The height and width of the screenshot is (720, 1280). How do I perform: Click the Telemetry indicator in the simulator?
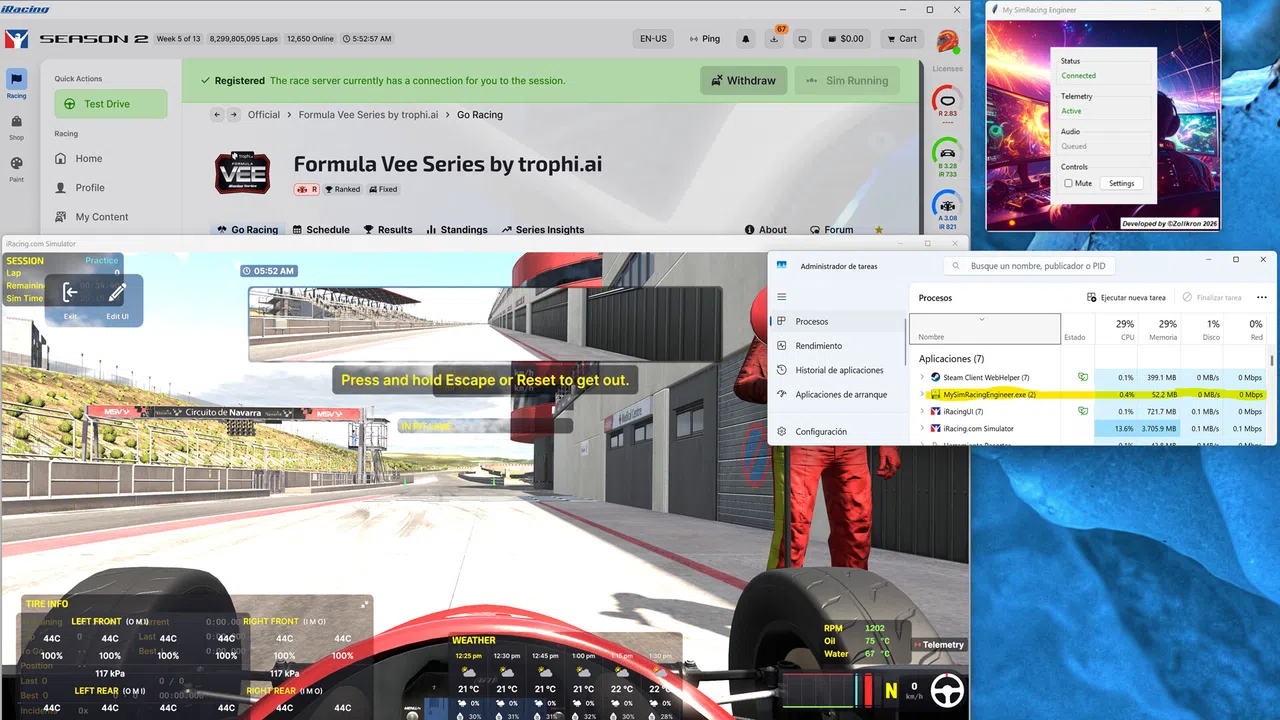[x=937, y=645]
